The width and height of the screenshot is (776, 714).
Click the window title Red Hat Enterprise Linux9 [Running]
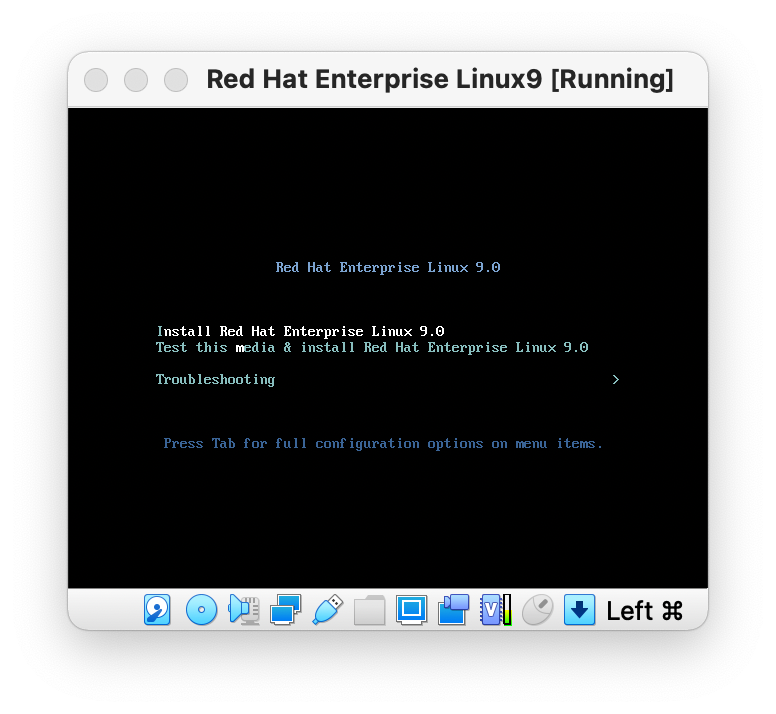pyautogui.click(x=440, y=79)
